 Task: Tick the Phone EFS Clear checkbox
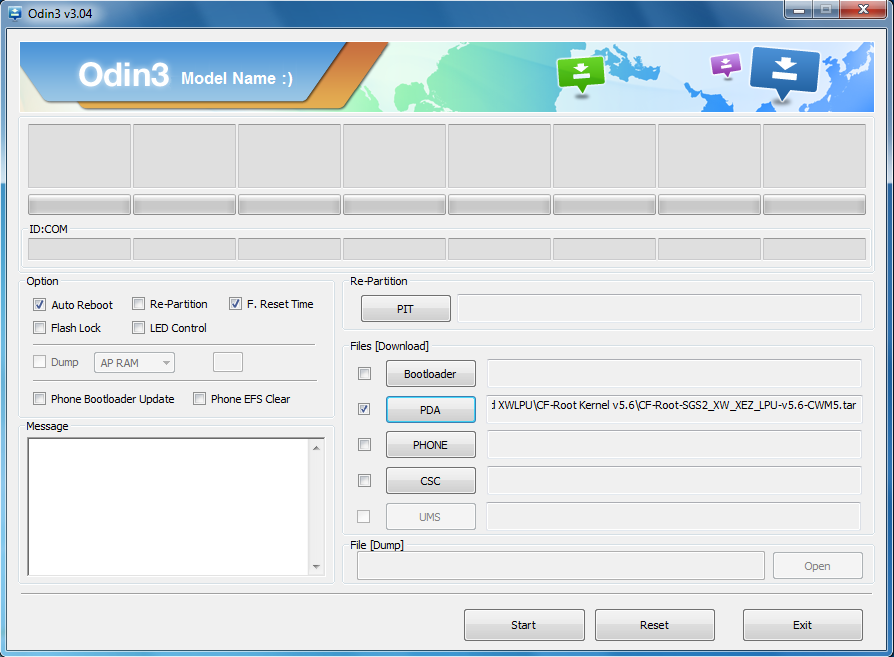click(199, 399)
